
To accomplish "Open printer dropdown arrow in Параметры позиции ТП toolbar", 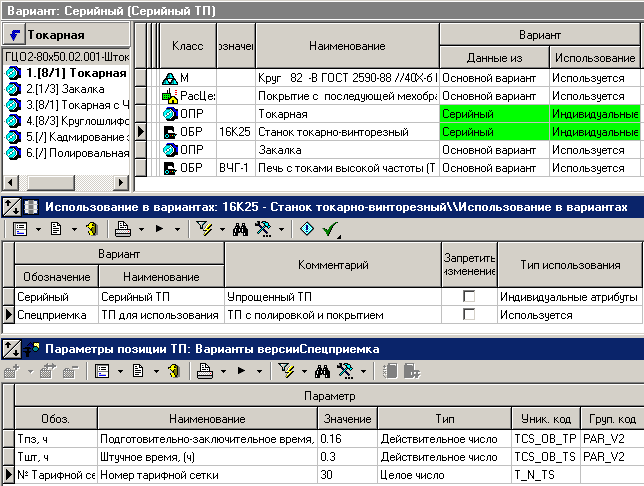I will pos(223,371).
